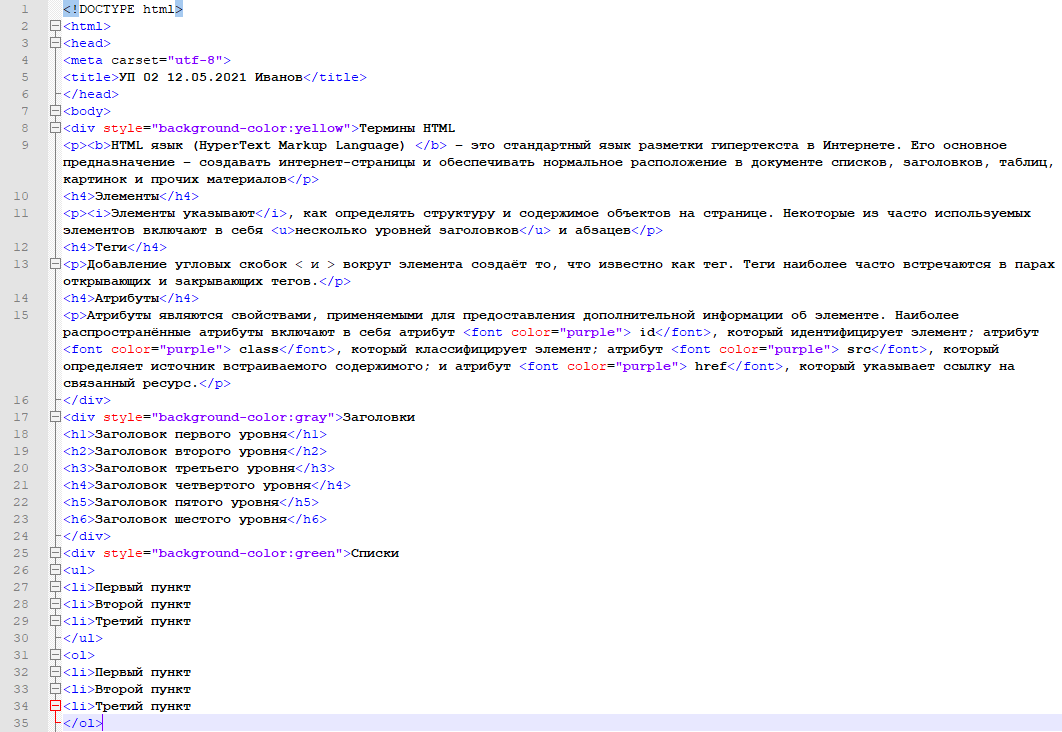Click the 'Заголовок четвертого уровня' text
Viewport: 1062px width, 732px height.
tap(203, 485)
